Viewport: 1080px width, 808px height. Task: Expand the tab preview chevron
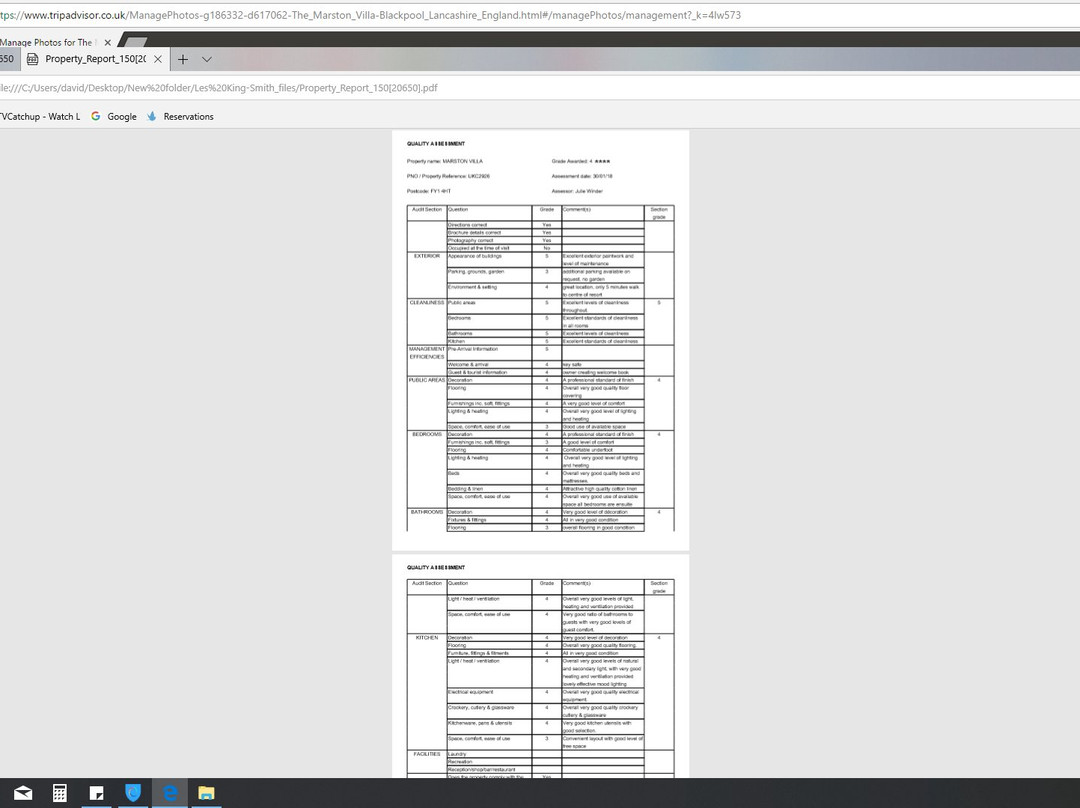click(207, 59)
